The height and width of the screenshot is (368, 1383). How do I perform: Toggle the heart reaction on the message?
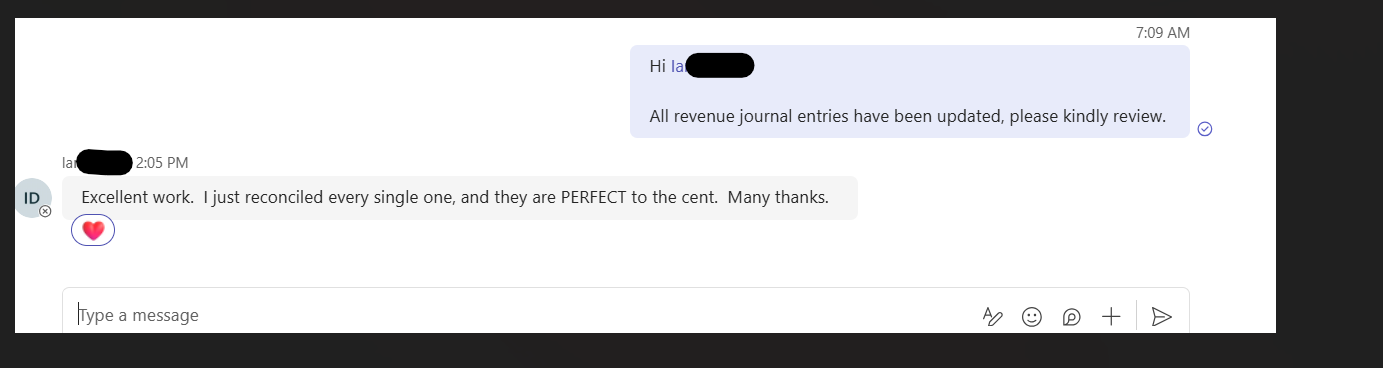tap(93, 231)
